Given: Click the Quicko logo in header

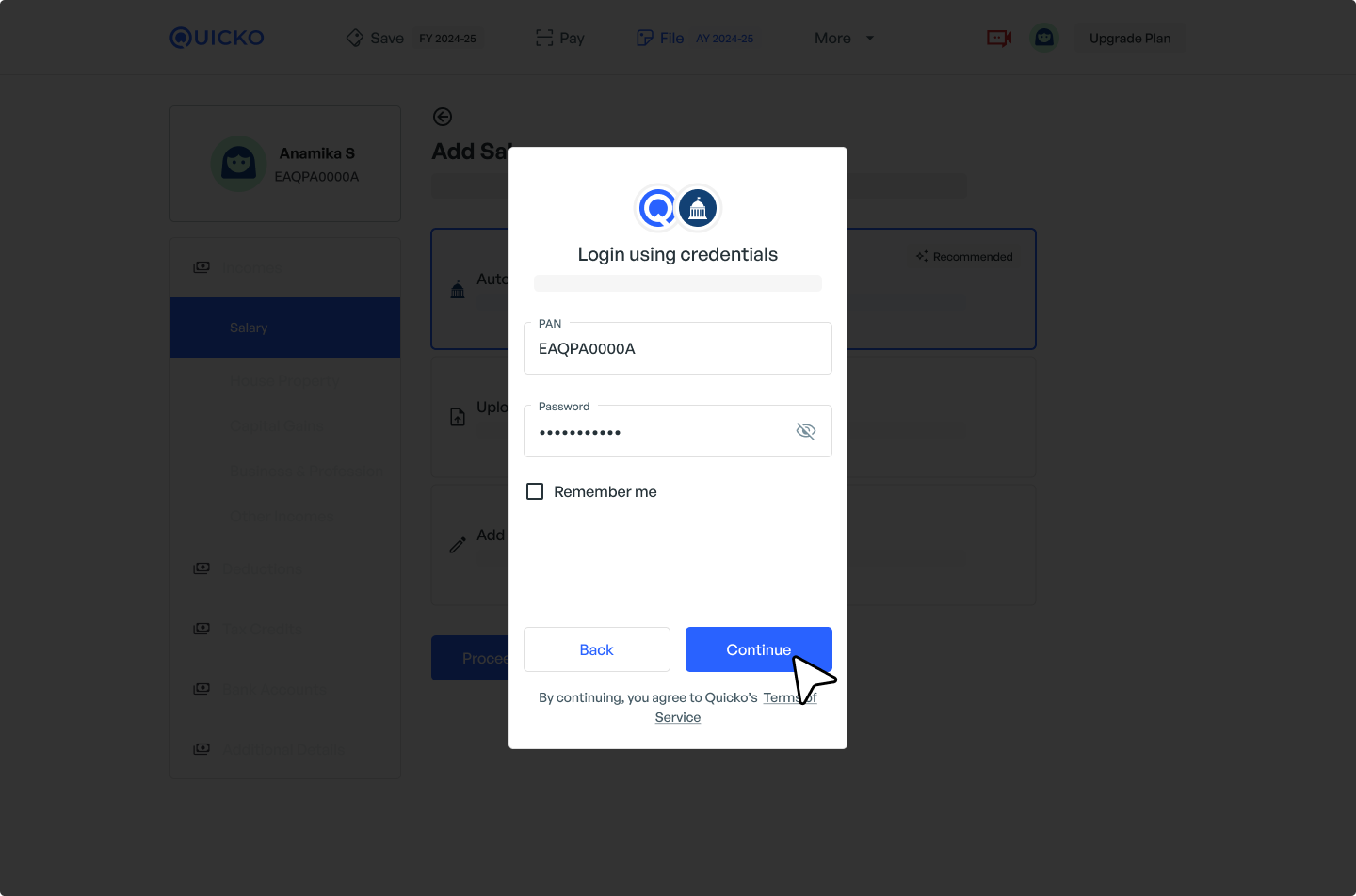Looking at the screenshot, I should pos(217,38).
